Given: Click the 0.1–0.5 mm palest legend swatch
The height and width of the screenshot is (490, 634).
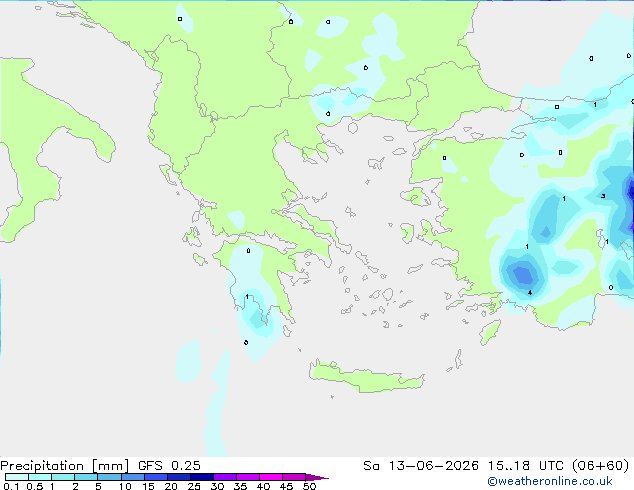Looking at the screenshot, I should [x=17, y=477].
